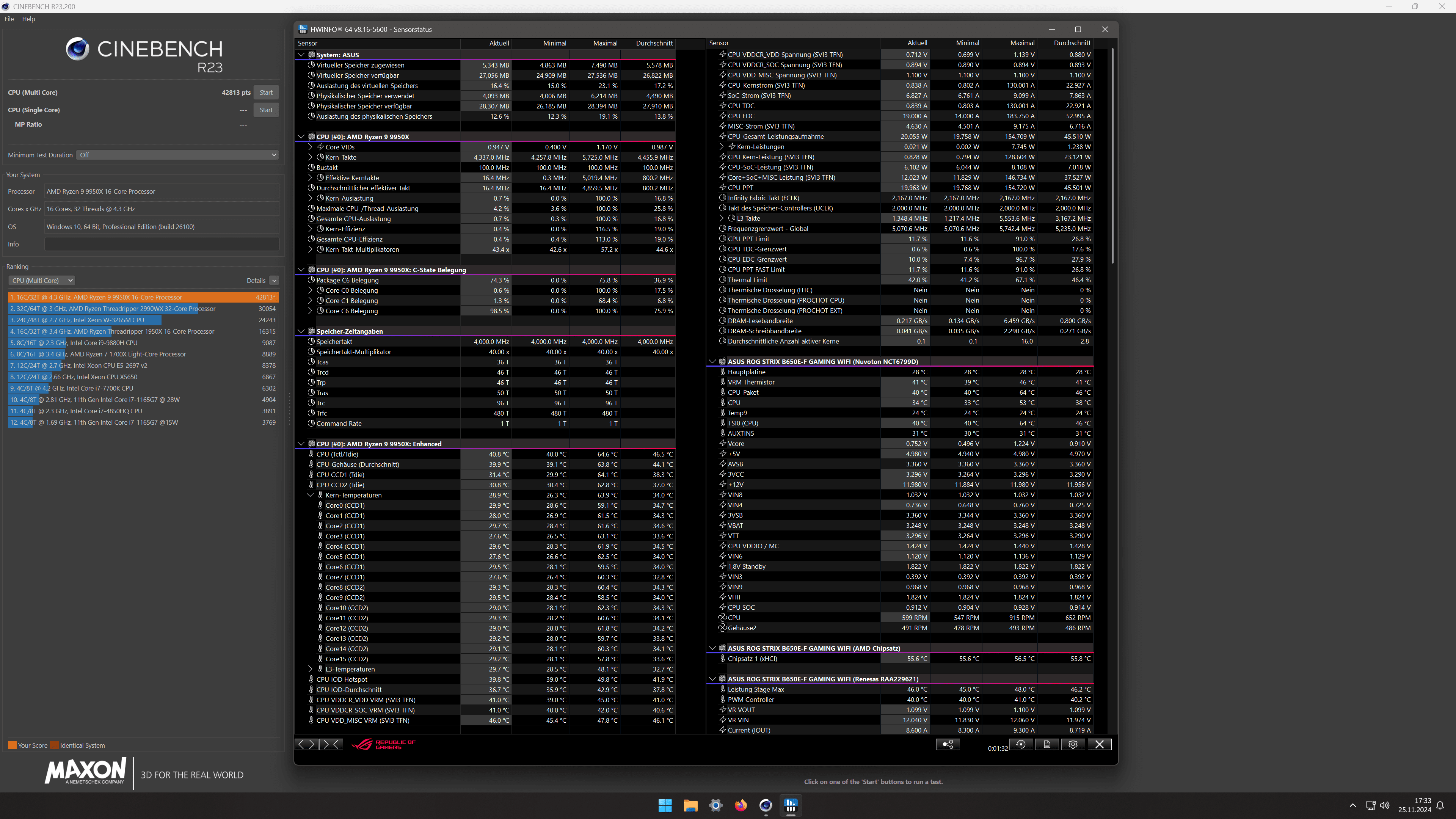Reset sensor min/max values clock icon
Screen dimensions: 1456x819
pyautogui.click(x=1021, y=744)
